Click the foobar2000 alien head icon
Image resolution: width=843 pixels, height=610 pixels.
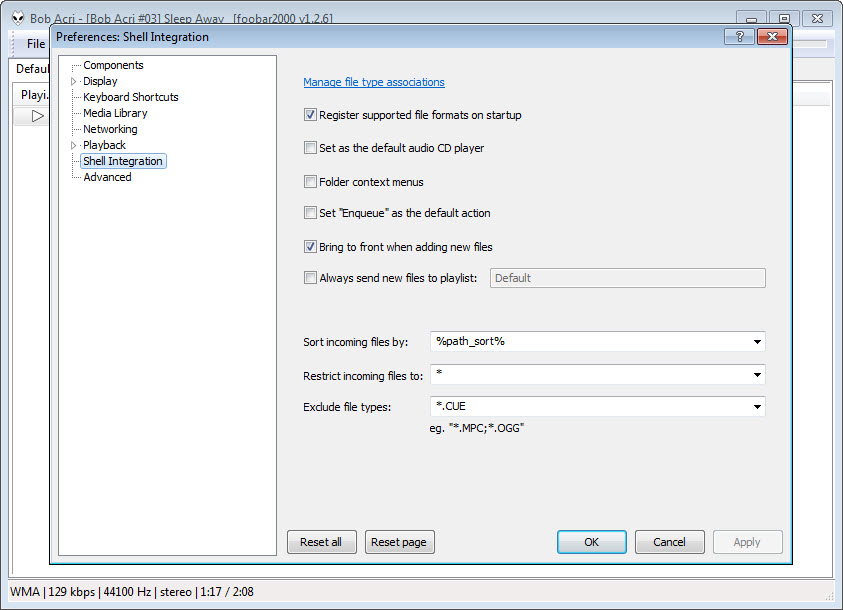pyautogui.click(x=18, y=18)
